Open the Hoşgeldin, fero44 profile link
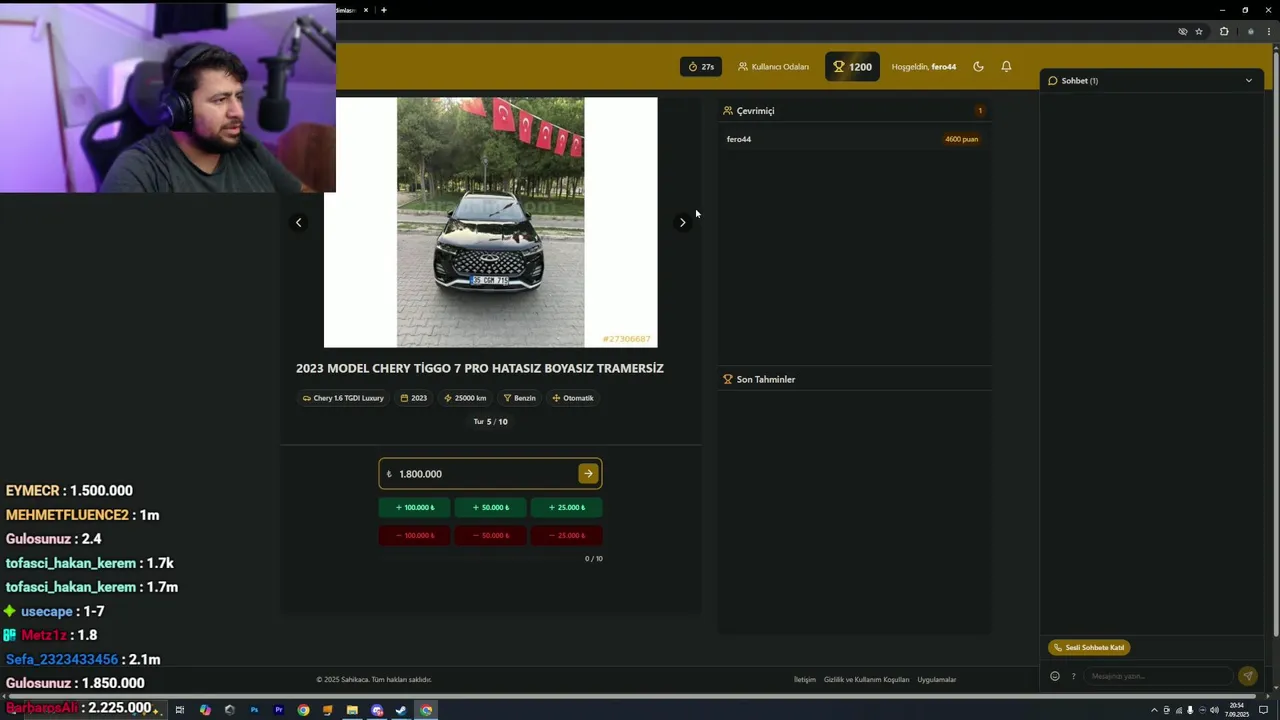 [924, 67]
